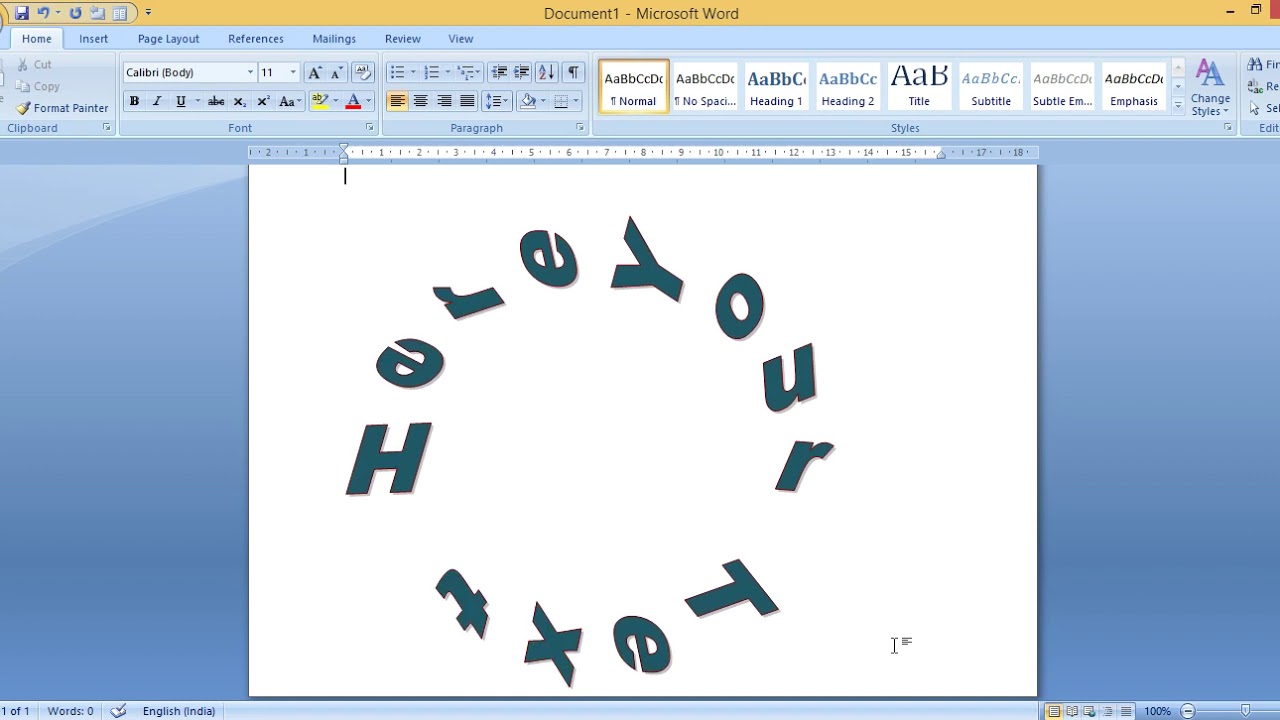Apply the Title style
Image resolution: width=1280 pixels, height=720 pixels.
pos(919,87)
